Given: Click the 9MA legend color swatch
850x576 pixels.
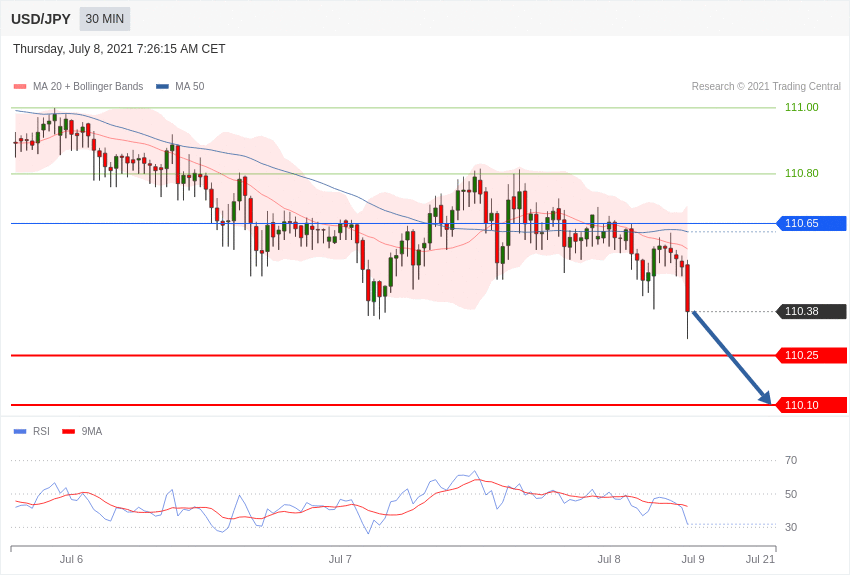Looking at the screenshot, I should 68,432.
